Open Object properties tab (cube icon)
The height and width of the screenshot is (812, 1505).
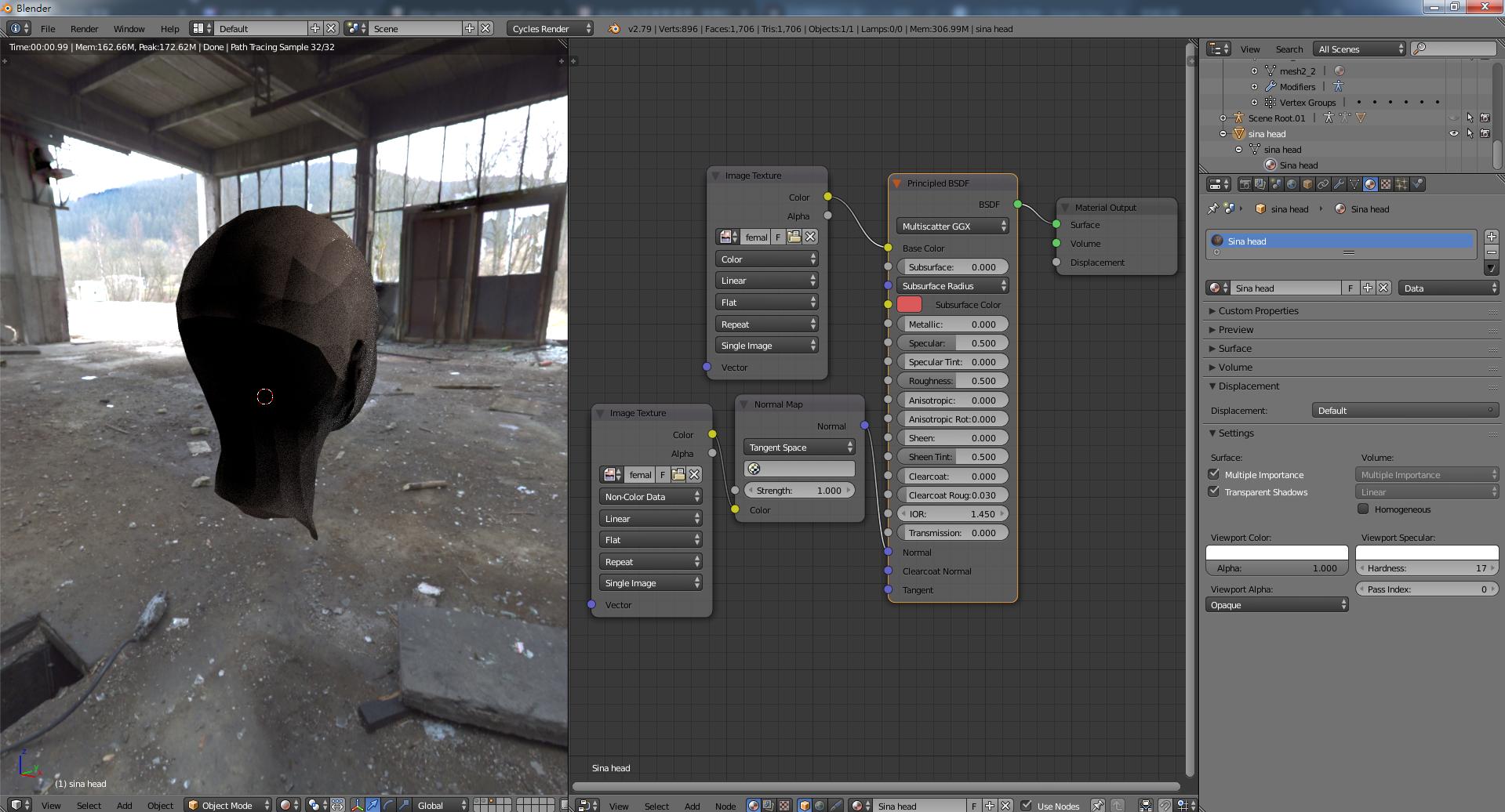tap(1307, 184)
